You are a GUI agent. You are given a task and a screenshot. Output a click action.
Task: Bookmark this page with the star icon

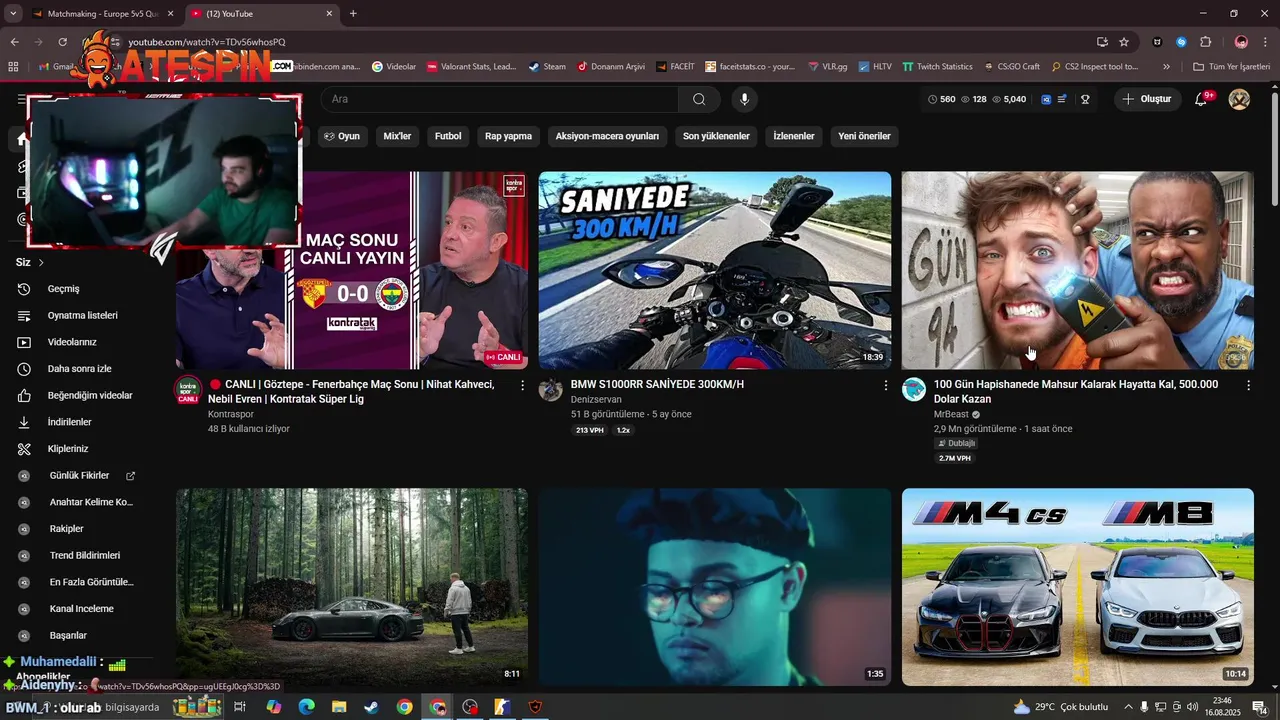click(1124, 42)
